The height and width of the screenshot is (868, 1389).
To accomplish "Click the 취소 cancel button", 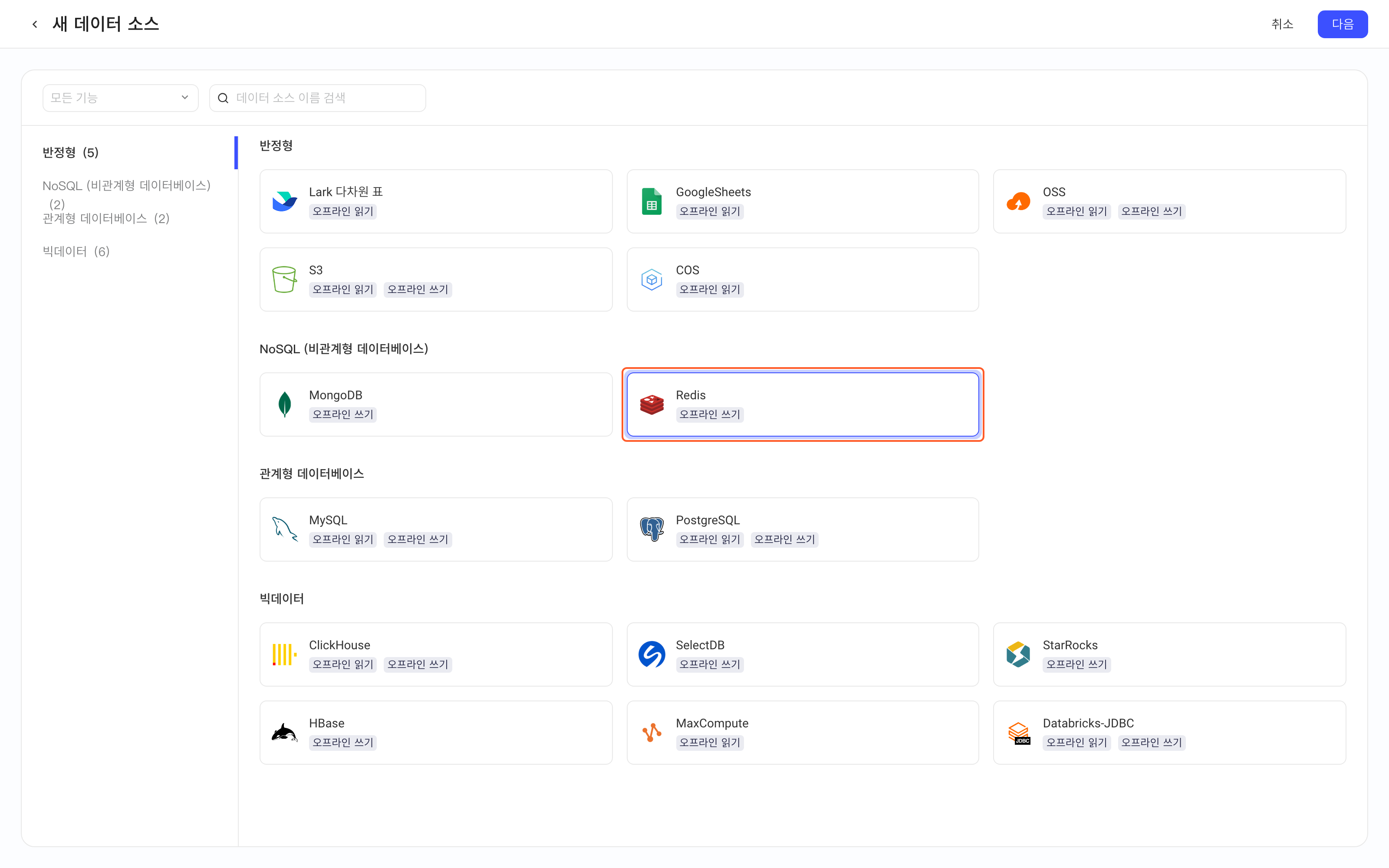I will [x=1282, y=24].
